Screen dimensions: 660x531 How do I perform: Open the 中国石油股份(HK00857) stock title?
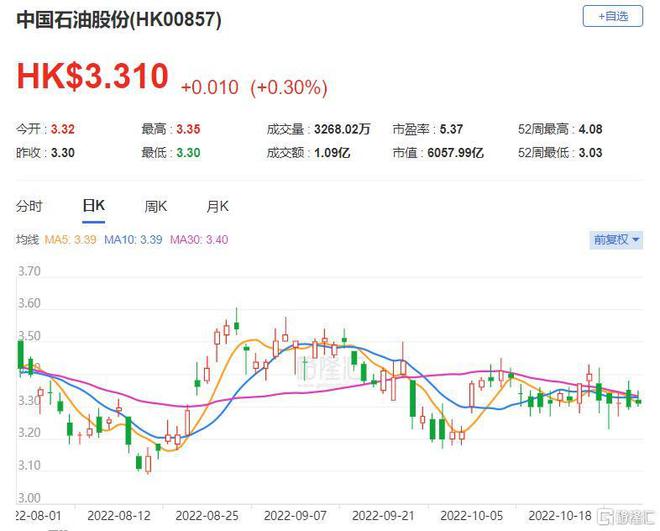pyautogui.click(x=119, y=20)
